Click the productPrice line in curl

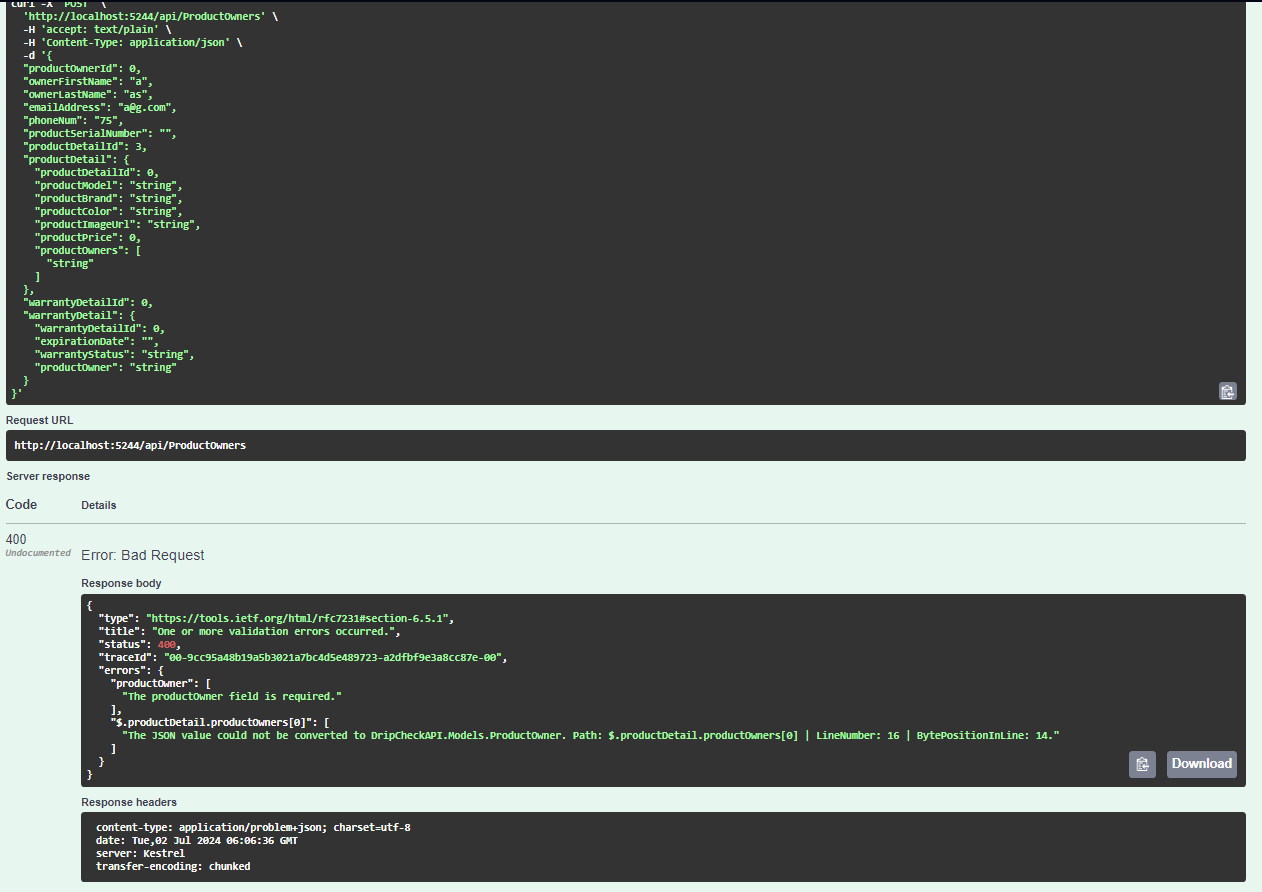tap(88, 237)
